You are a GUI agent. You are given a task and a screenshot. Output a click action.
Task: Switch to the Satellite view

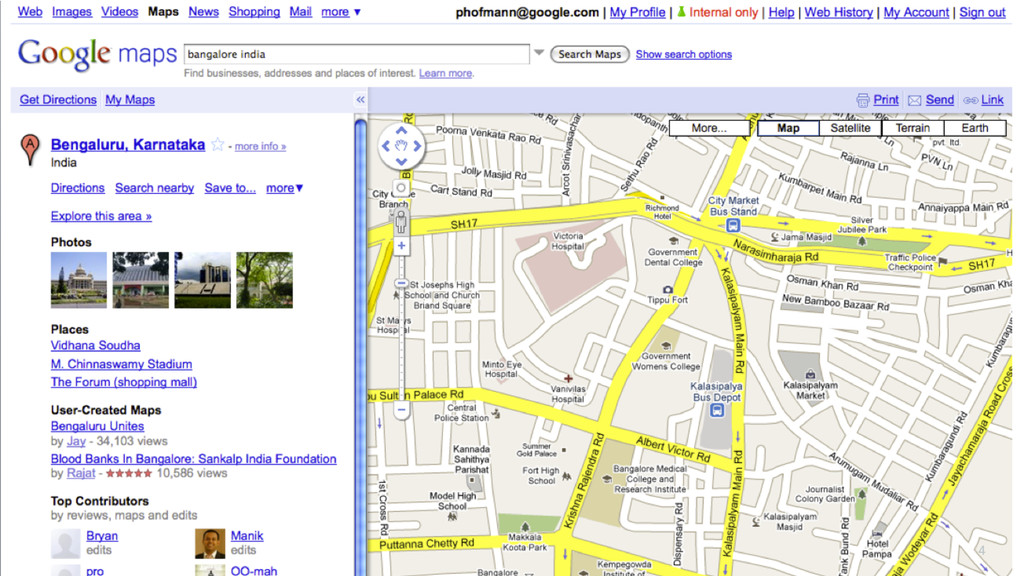click(850, 128)
